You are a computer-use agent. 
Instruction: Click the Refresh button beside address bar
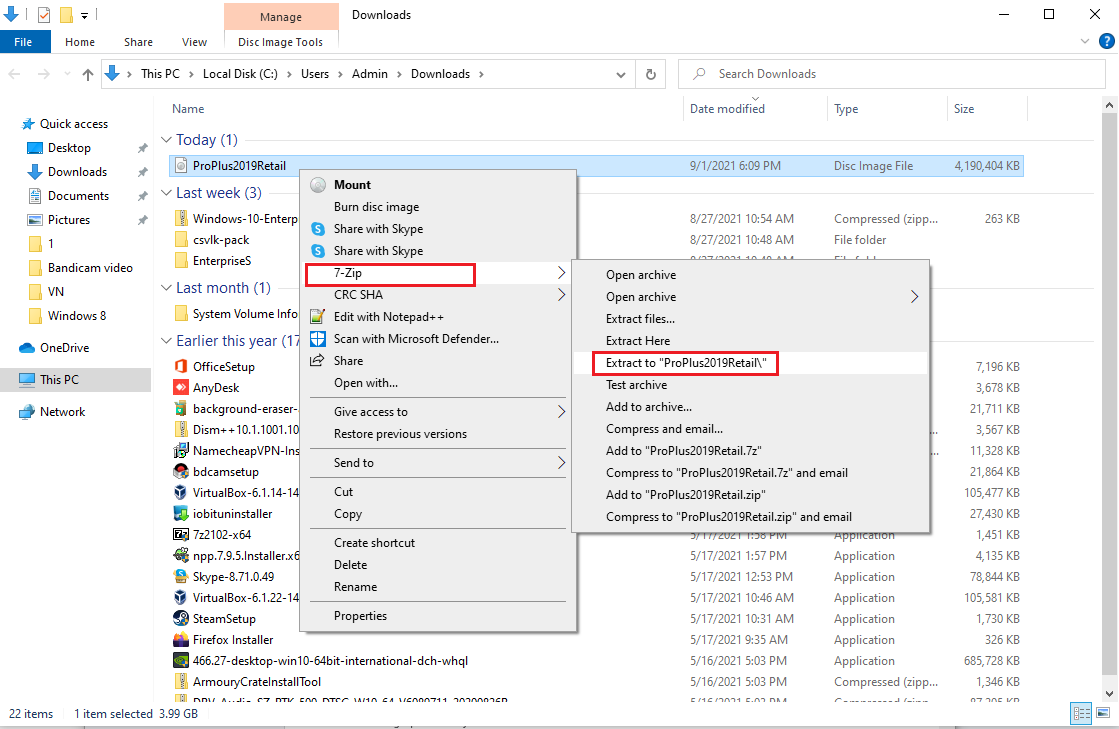pos(651,74)
